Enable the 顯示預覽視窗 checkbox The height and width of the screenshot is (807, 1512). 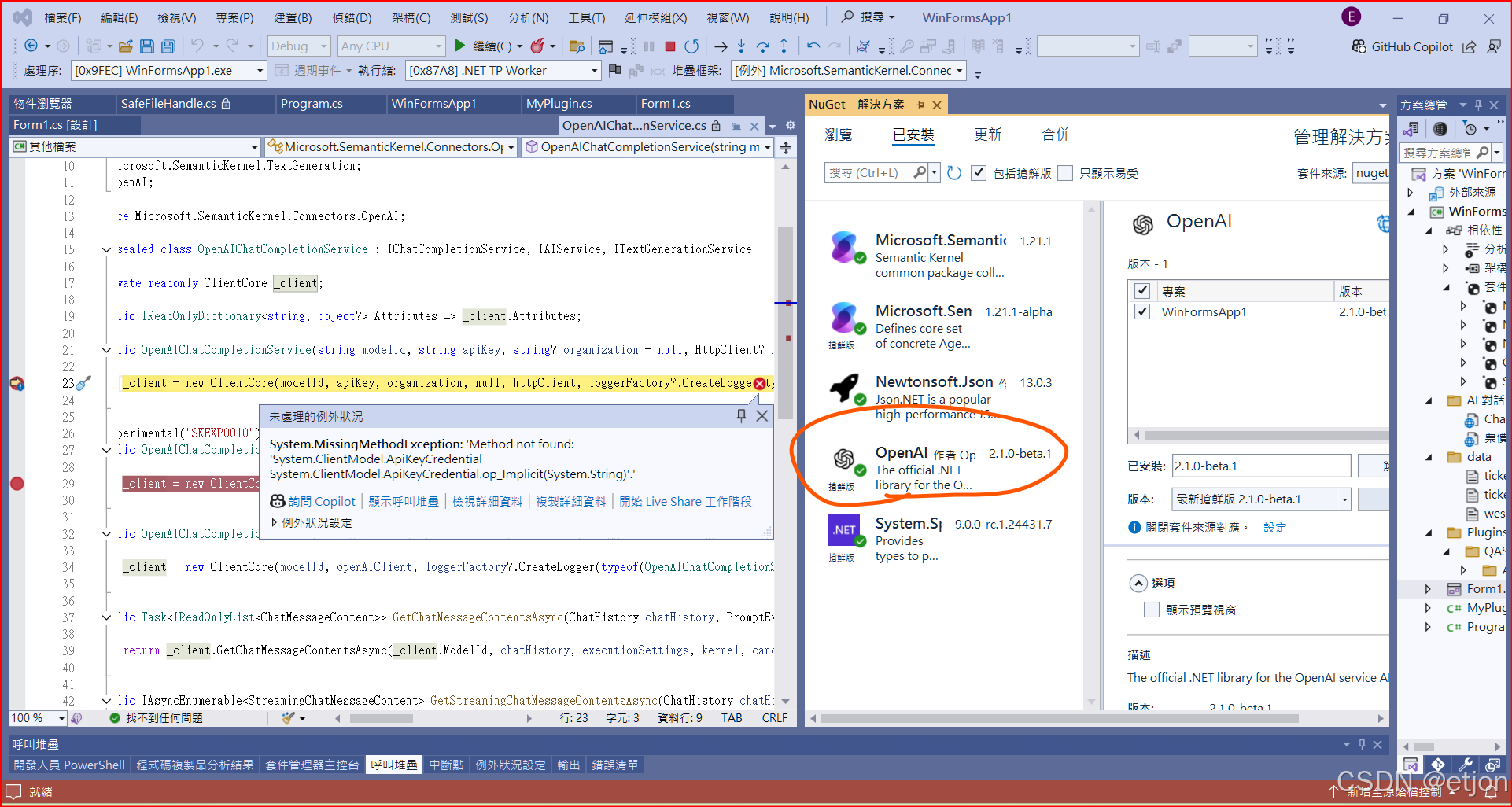(x=1152, y=610)
